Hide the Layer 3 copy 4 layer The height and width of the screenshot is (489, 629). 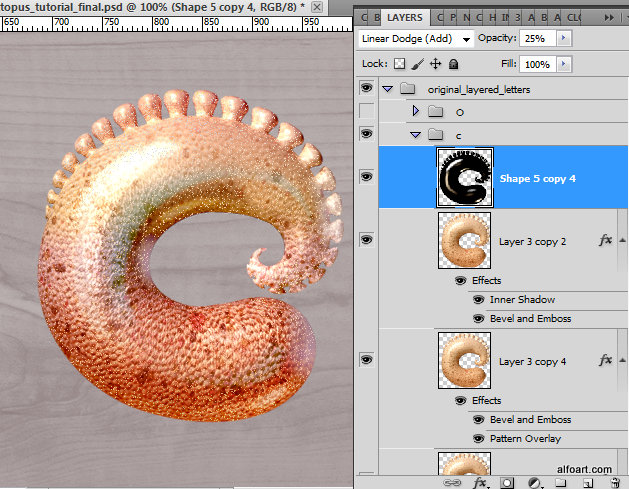pyautogui.click(x=366, y=359)
